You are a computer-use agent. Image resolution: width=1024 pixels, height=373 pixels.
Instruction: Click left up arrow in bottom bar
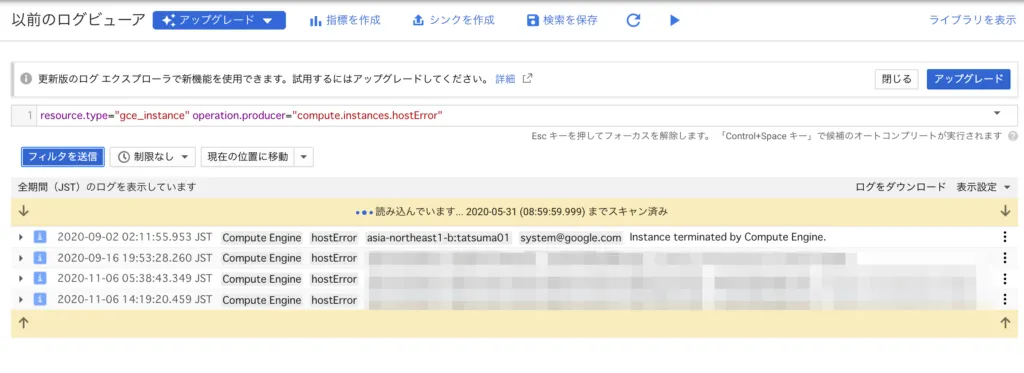click(x=24, y=323)
